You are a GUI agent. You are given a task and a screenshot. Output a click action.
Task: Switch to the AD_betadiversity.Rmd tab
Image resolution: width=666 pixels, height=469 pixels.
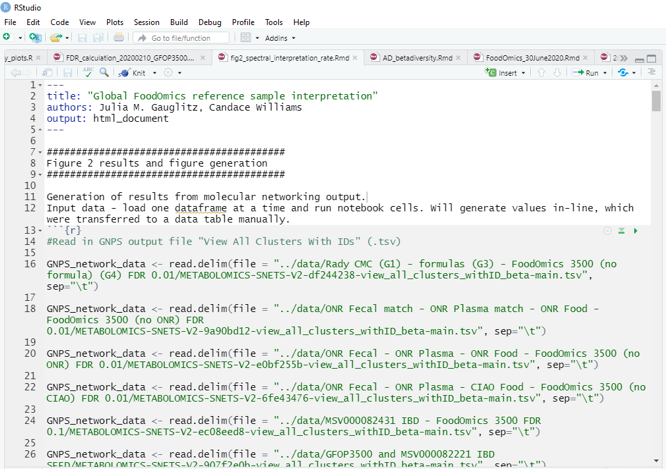coord(417,58)
